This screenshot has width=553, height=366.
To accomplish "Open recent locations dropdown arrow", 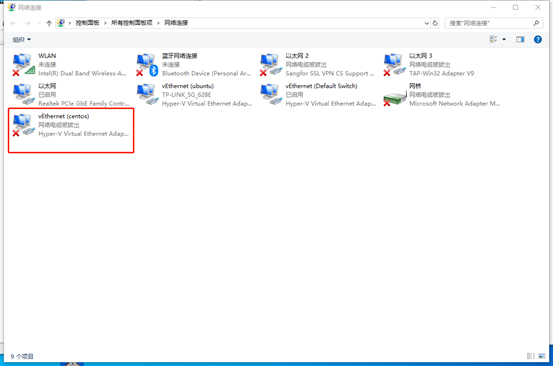I will click(39, 23).
